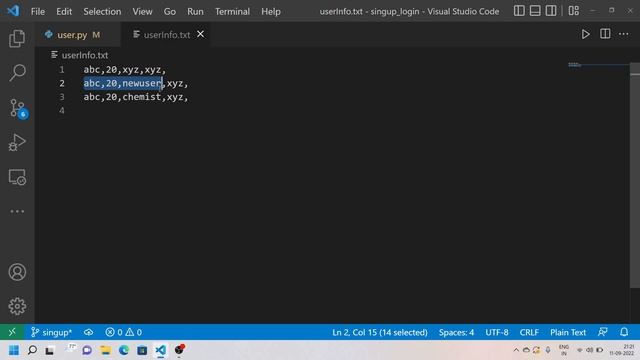This screenshot has height=360, width=640.
Task: Show hidden tray icons chevron
Action: tap(516, 350)
